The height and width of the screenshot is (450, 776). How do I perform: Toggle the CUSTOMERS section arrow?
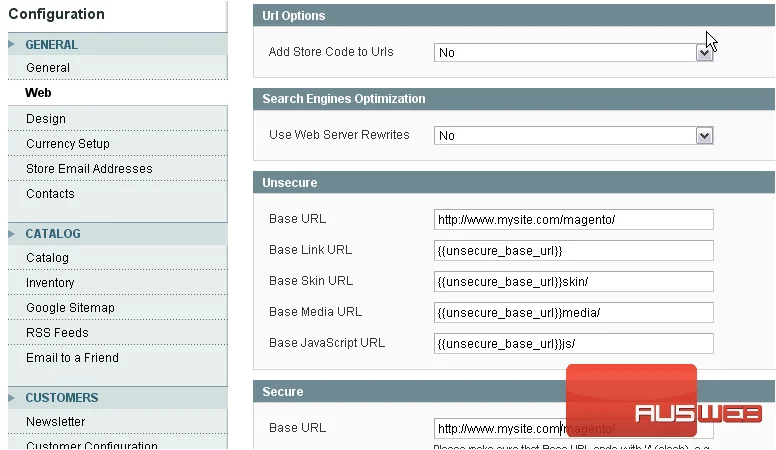point(11,398)
